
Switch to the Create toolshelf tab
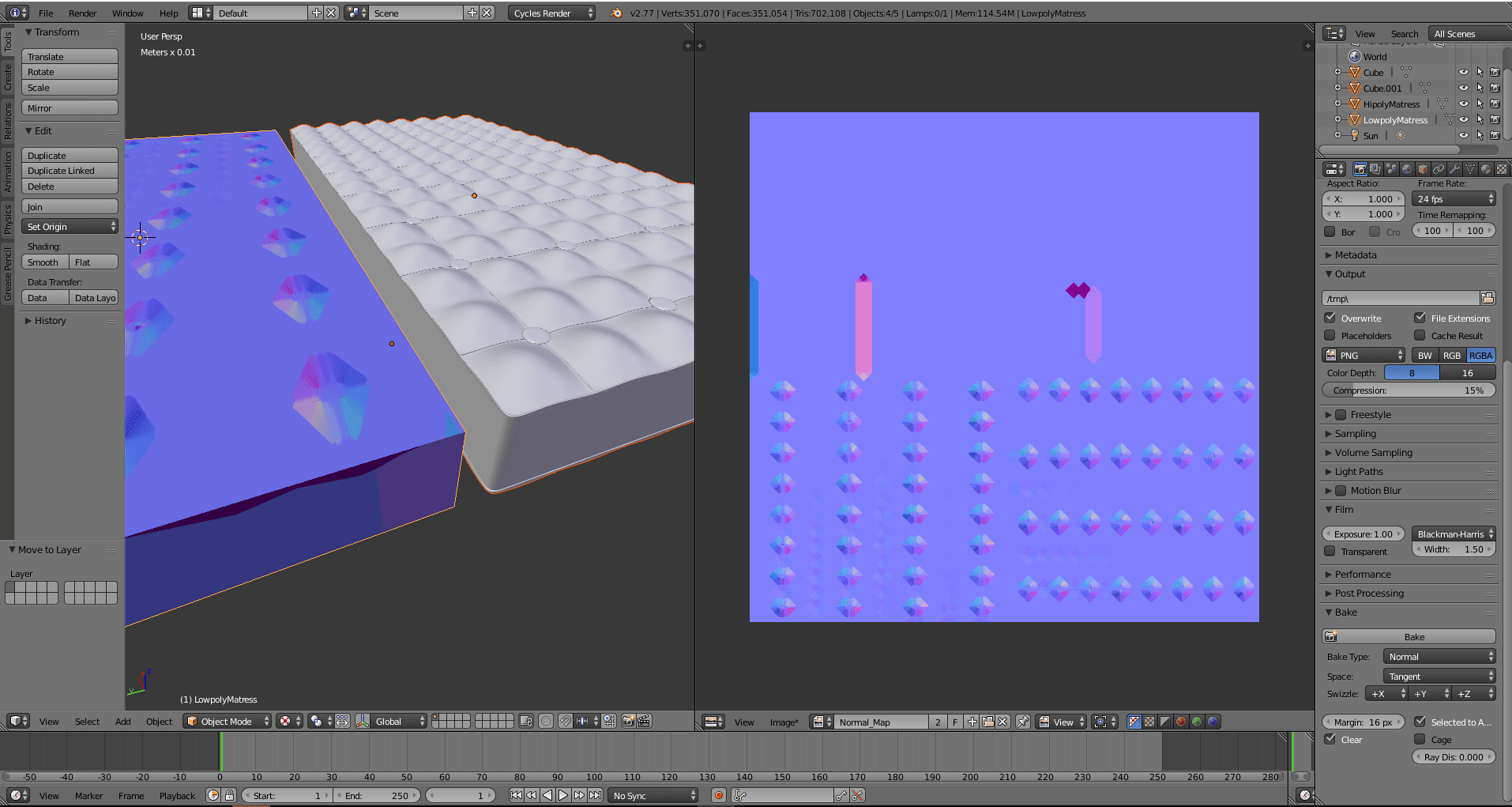click(7, 77)
